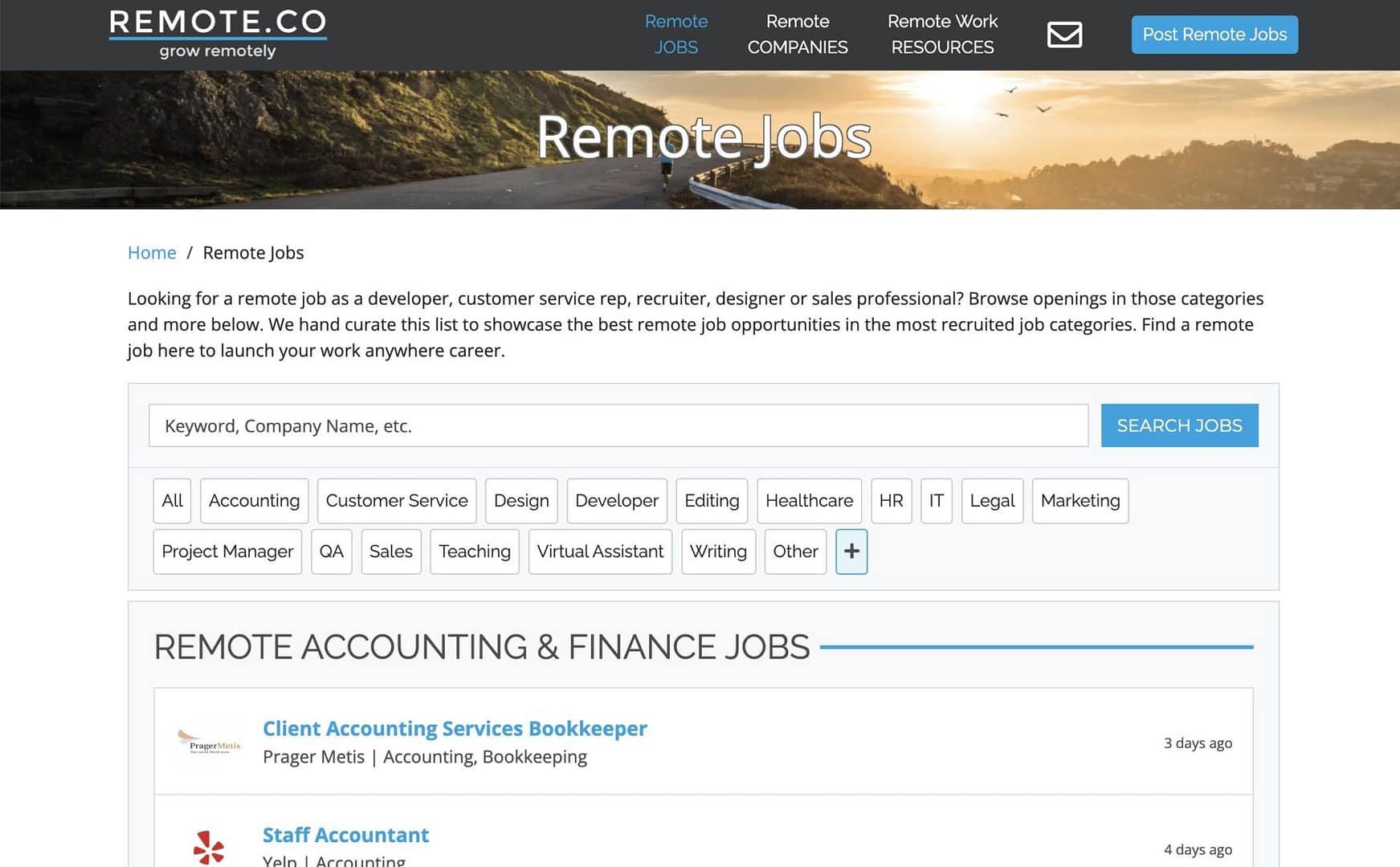Filter jobs by Virtual Assistant

(600, 552)
